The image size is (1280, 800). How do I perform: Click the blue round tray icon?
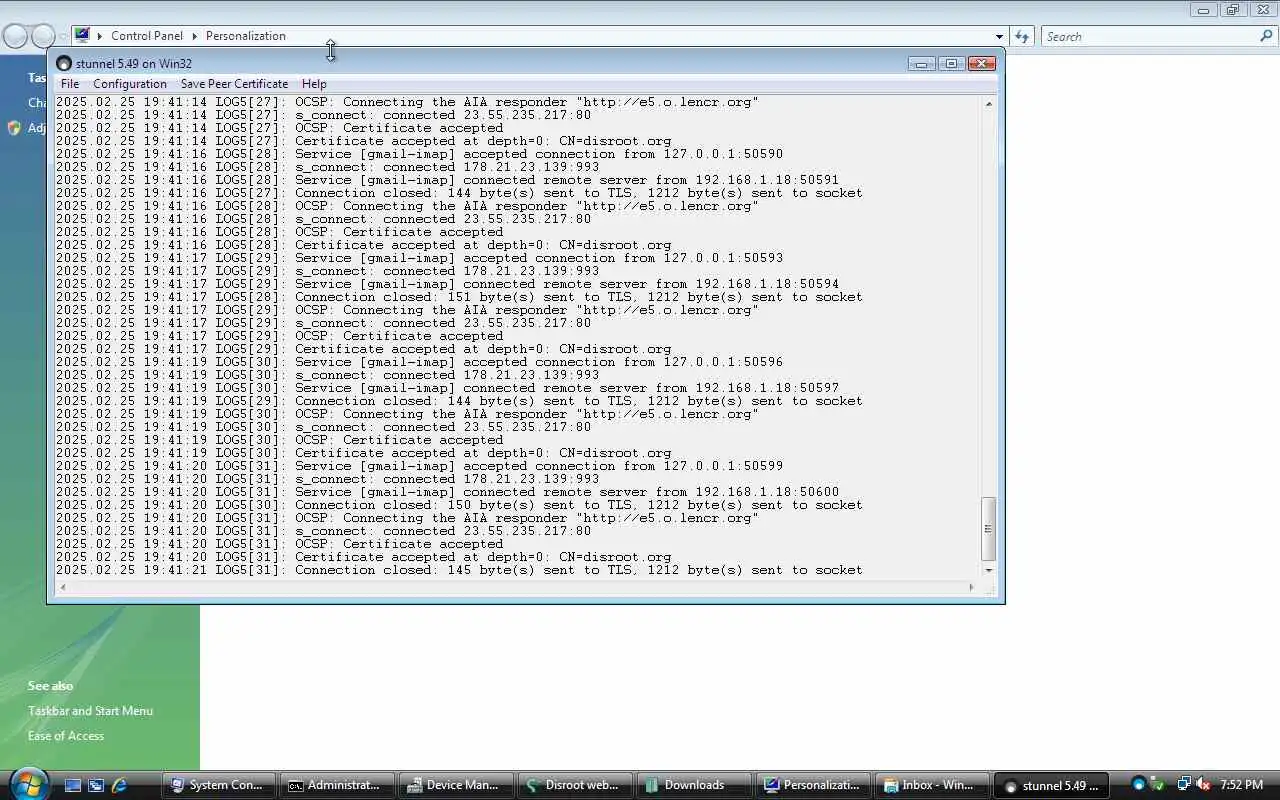[x=1138, y=785]
